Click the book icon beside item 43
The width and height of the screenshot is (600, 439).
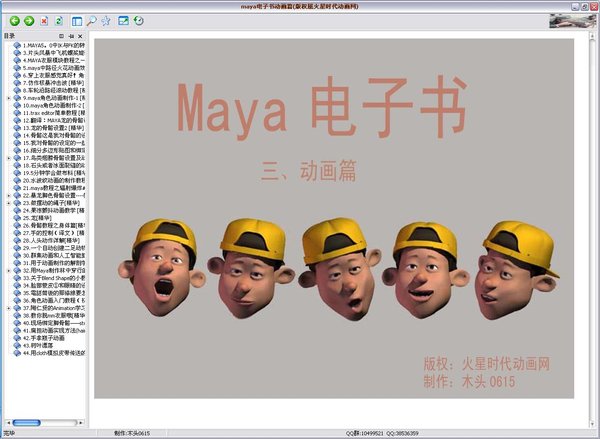pyautogui.click(x=17, y=345)
